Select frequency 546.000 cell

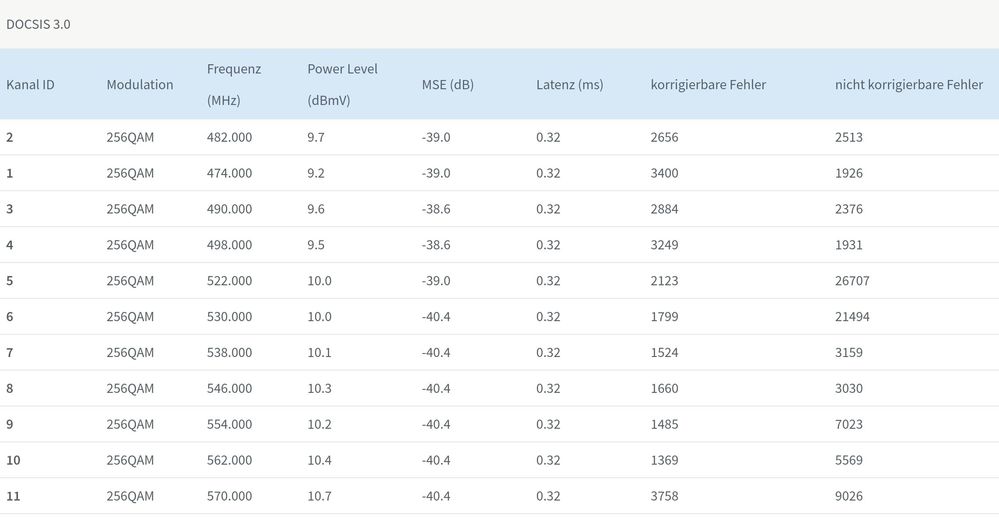point(229,389)
